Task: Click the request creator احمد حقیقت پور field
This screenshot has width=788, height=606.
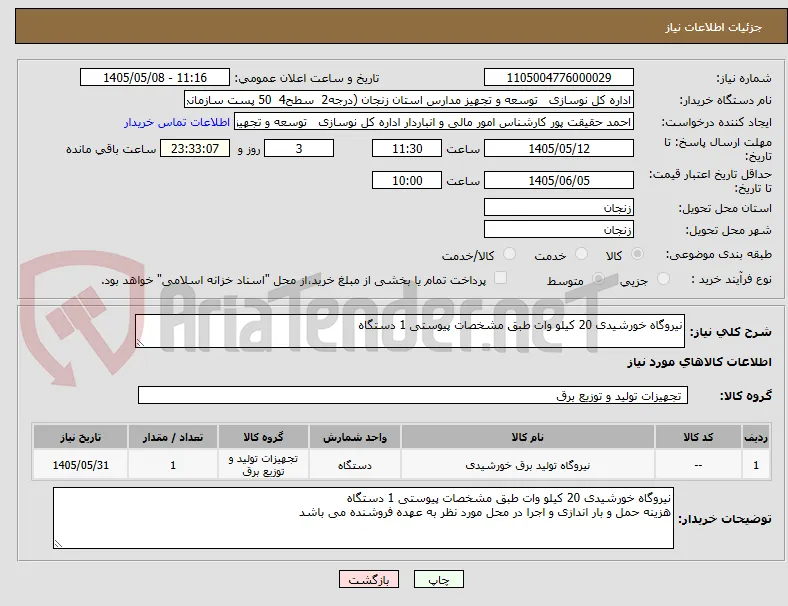Action: point(434,122)
